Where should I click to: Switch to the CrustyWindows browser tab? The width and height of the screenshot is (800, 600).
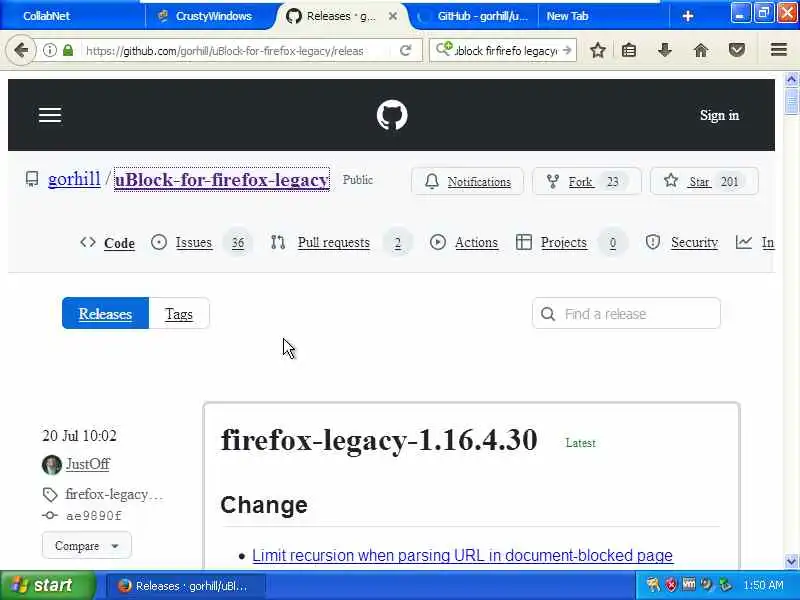(x=213, y=16)
